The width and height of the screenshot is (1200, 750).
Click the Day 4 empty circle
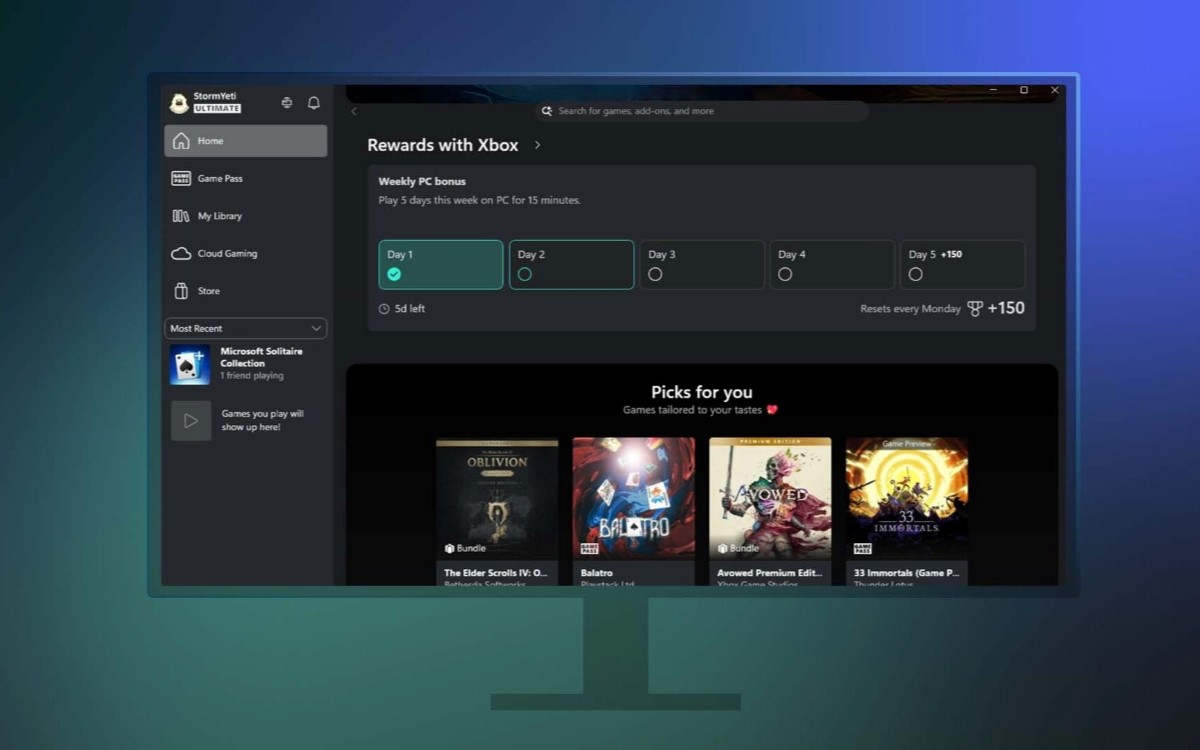785,274
